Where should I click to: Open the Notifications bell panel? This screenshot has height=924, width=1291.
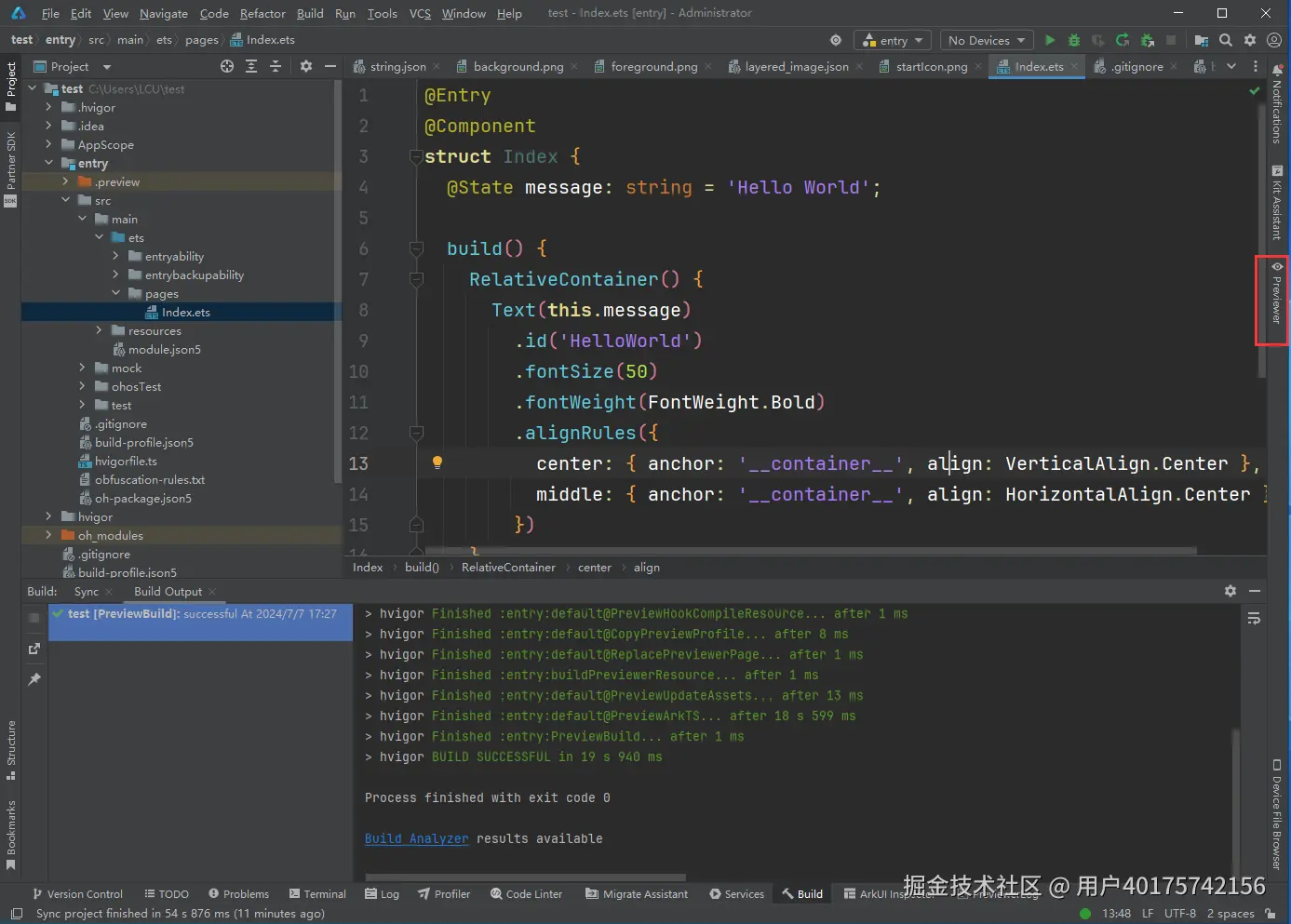tap(1277, 104)
